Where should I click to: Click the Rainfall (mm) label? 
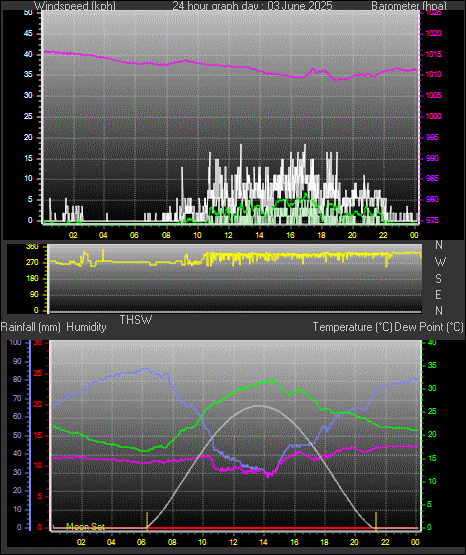tap(31, 327)
